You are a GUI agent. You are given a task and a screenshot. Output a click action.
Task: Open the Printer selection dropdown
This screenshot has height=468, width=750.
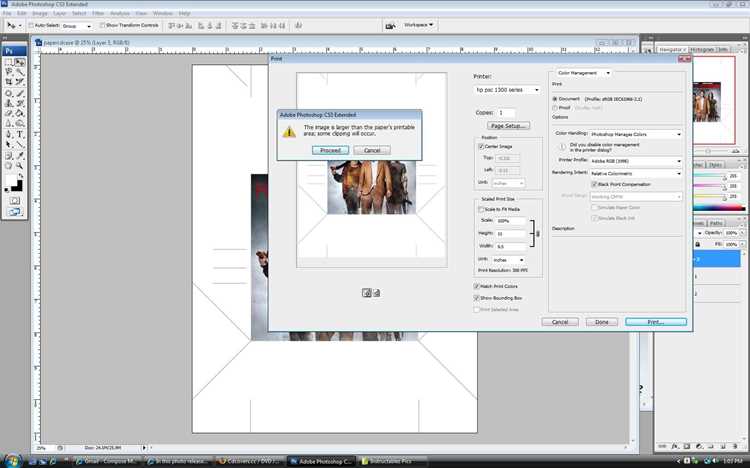507,90
